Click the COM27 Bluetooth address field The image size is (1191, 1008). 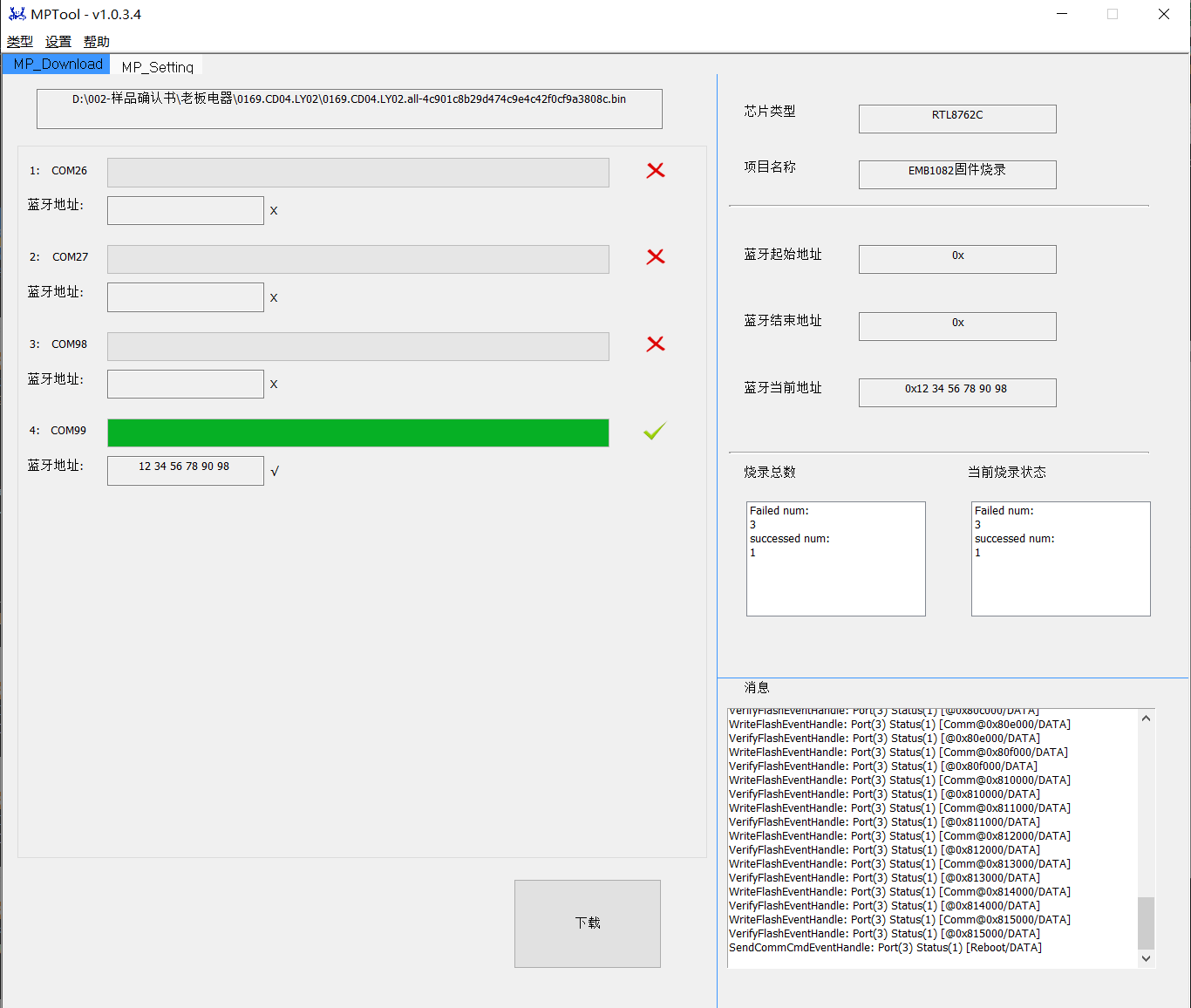click(x=186, y=297)
